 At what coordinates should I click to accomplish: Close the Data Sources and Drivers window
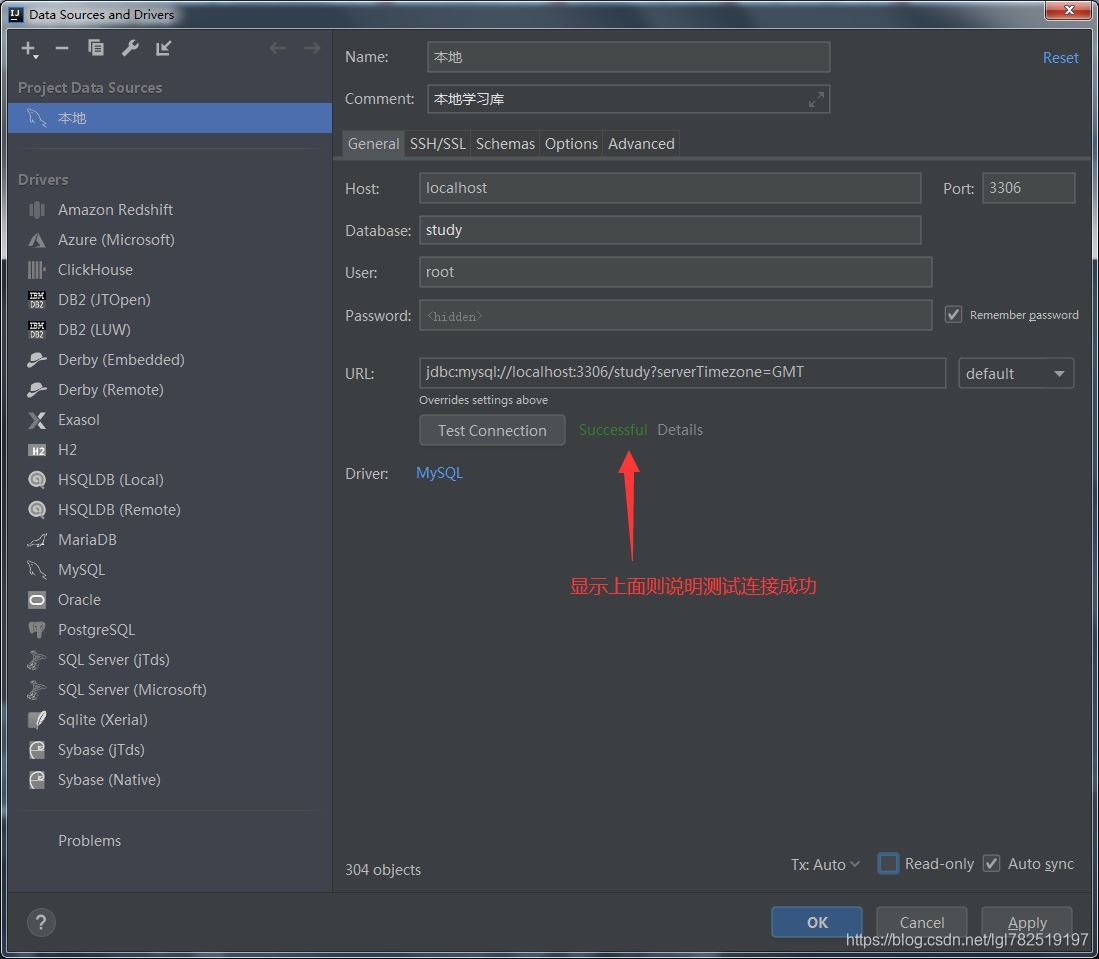pyautogui.click(x=1067, y=11)
